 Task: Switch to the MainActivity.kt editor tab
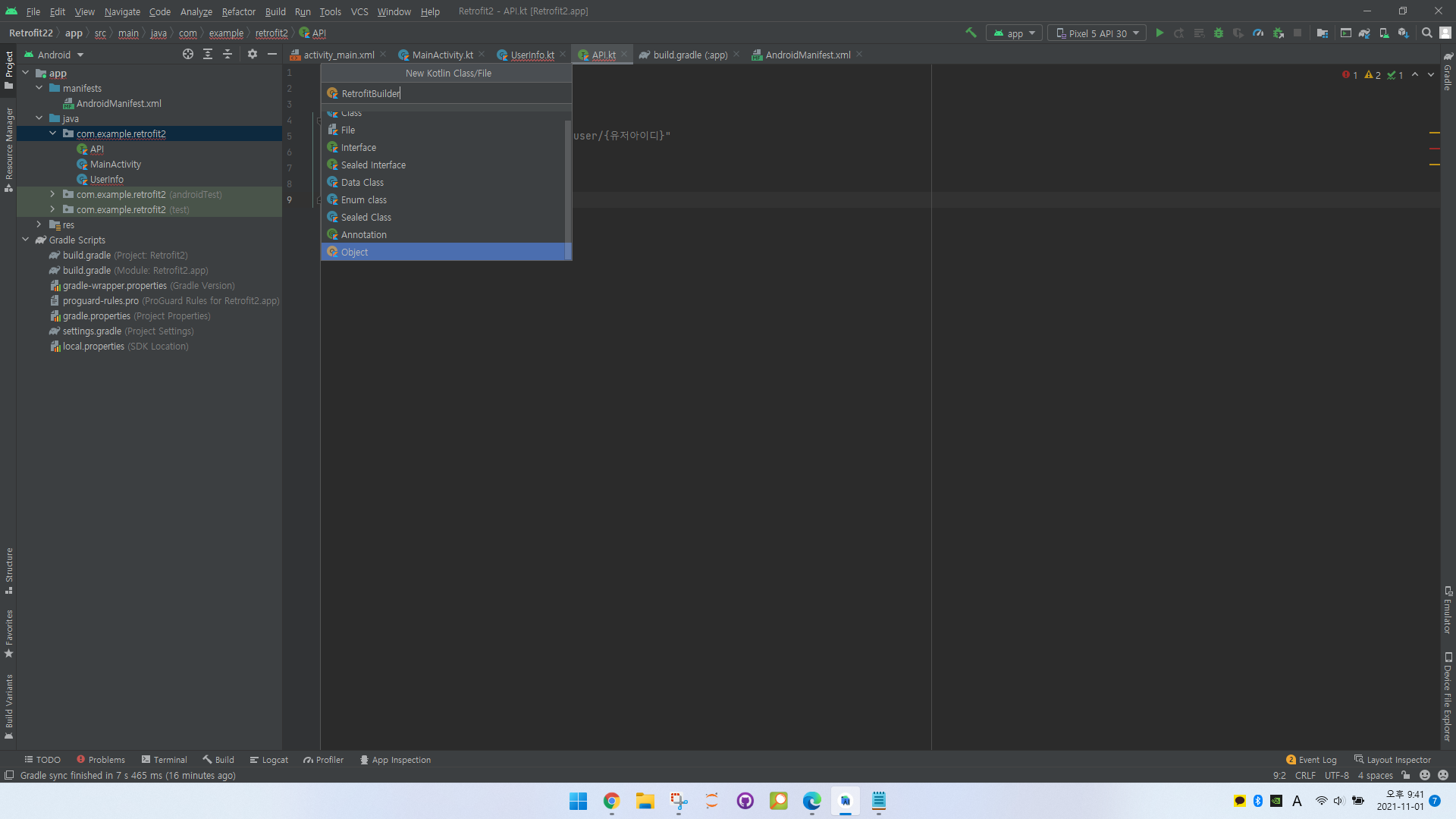click(441, 55)
